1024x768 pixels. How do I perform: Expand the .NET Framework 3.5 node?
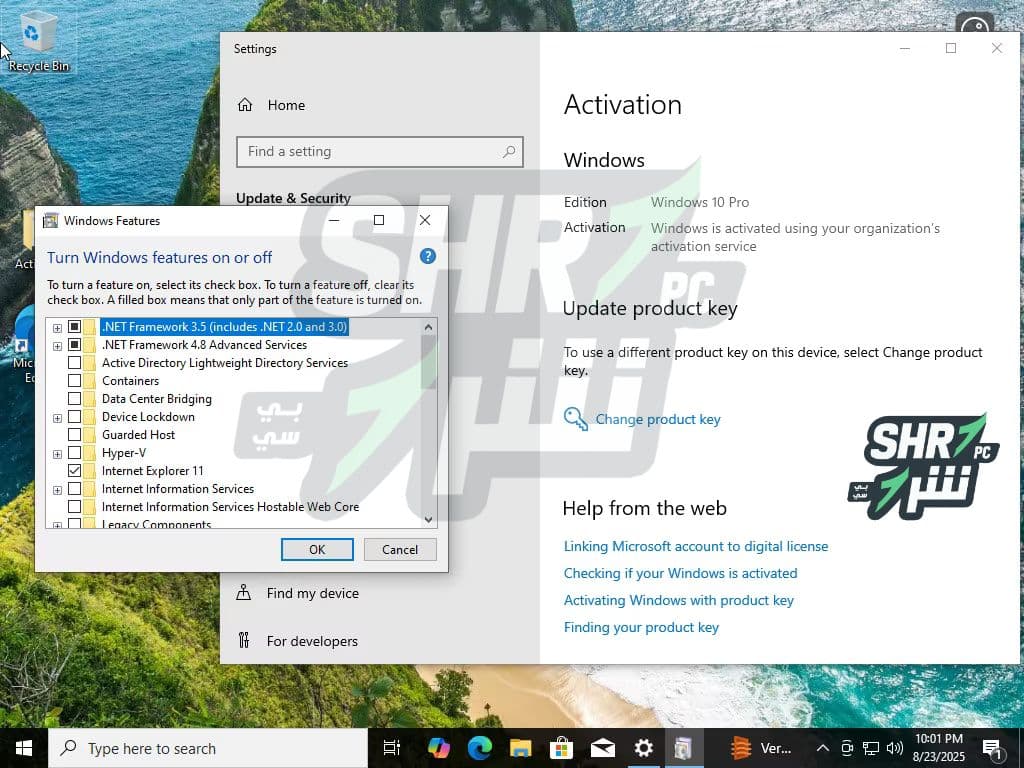click(x=57, y=328)
